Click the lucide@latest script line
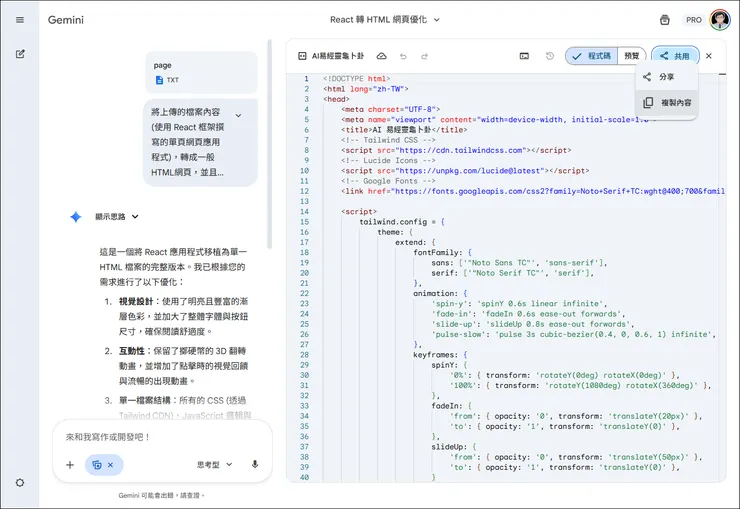 coord(465,171)
